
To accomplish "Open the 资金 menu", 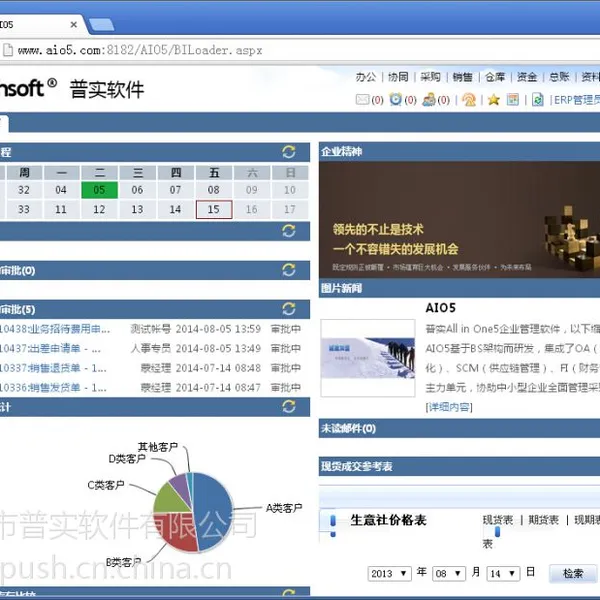I will [527, 77].
